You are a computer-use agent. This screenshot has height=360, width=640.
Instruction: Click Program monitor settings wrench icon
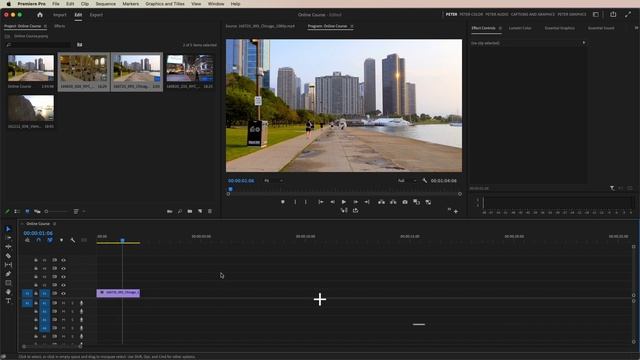(424, 180)
